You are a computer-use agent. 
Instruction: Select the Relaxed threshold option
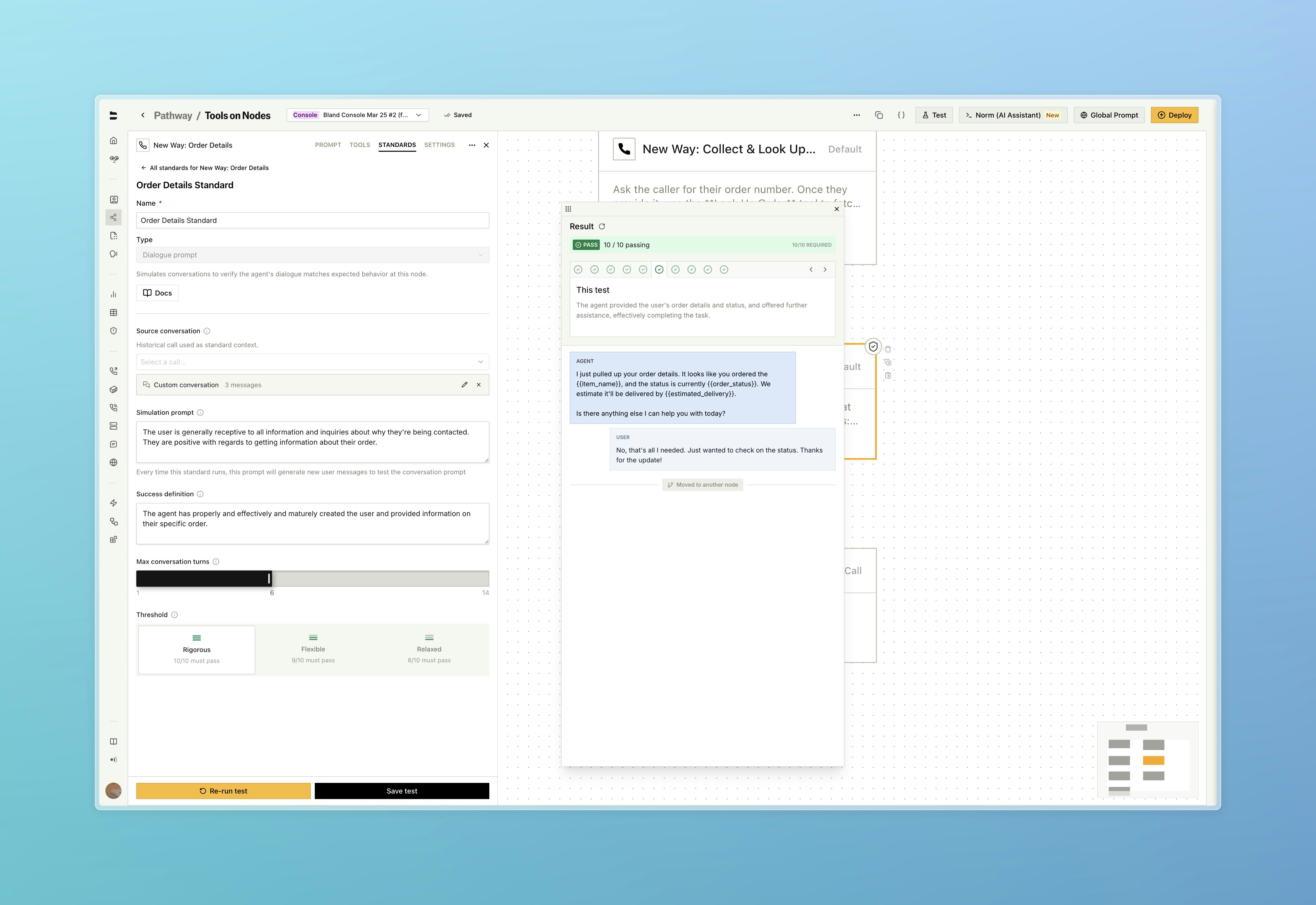pos(429,649)
